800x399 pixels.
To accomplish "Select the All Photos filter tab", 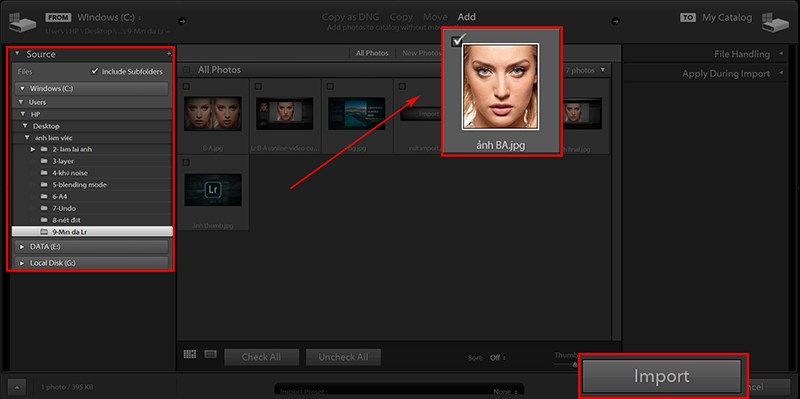I will [x=372, y=53].
